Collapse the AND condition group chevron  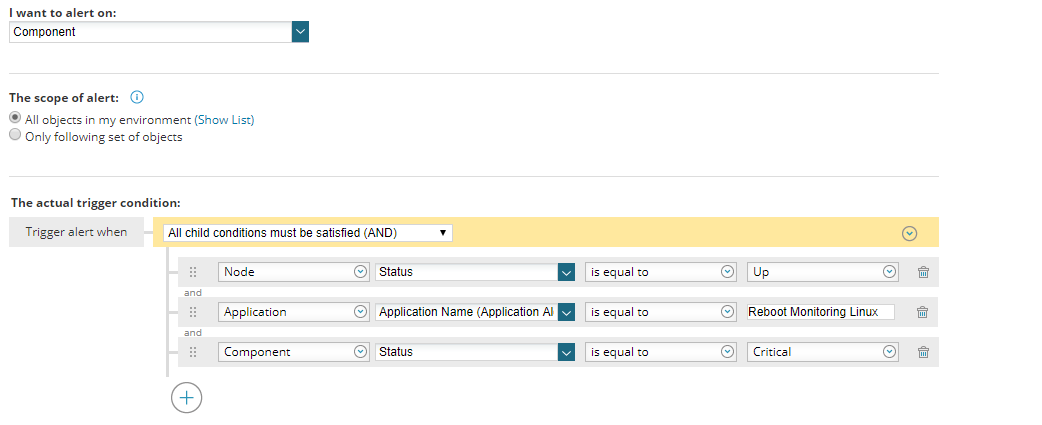coord(910,233)
